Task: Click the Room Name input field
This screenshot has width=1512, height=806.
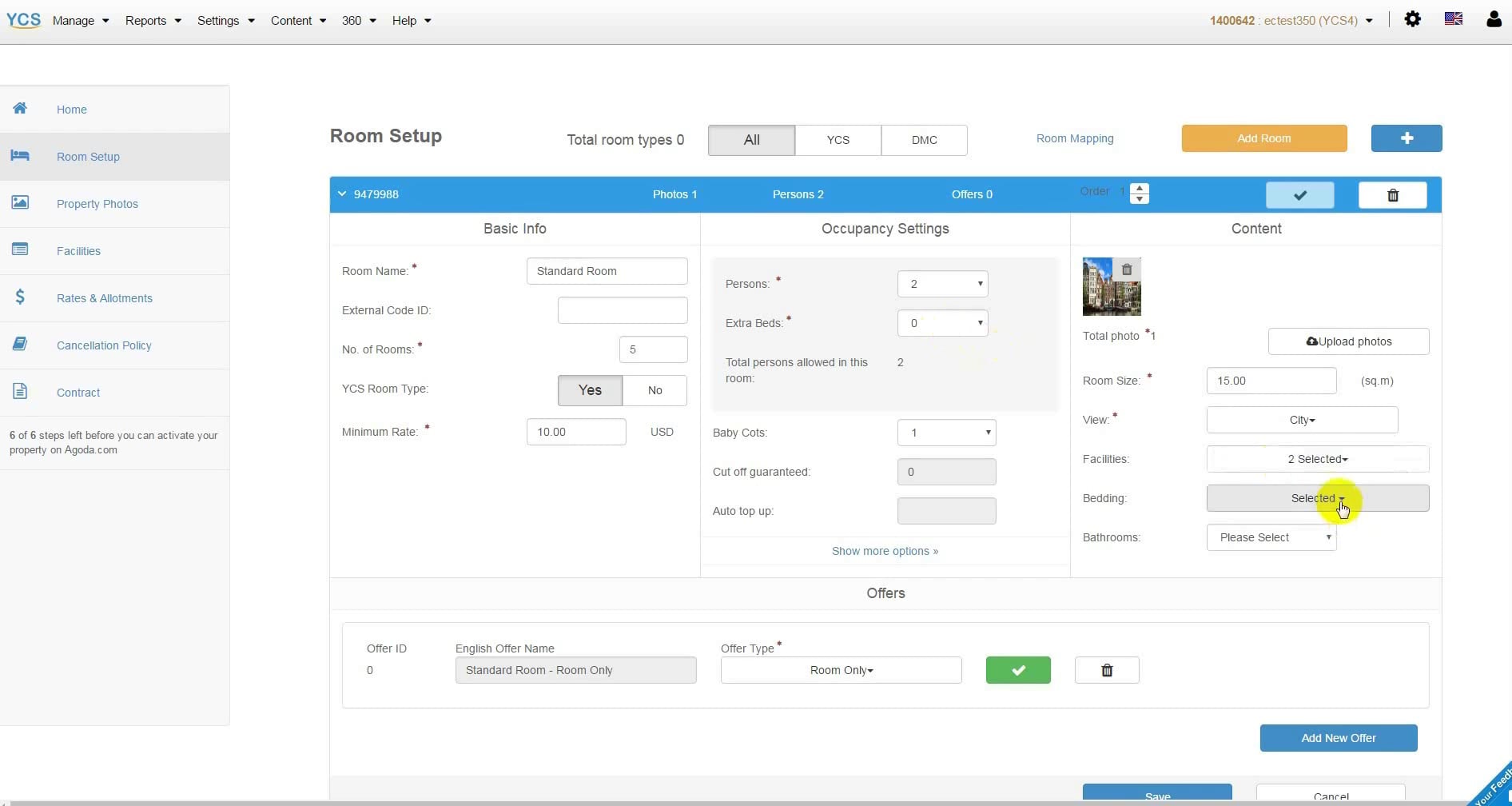Action: point(607,271)
